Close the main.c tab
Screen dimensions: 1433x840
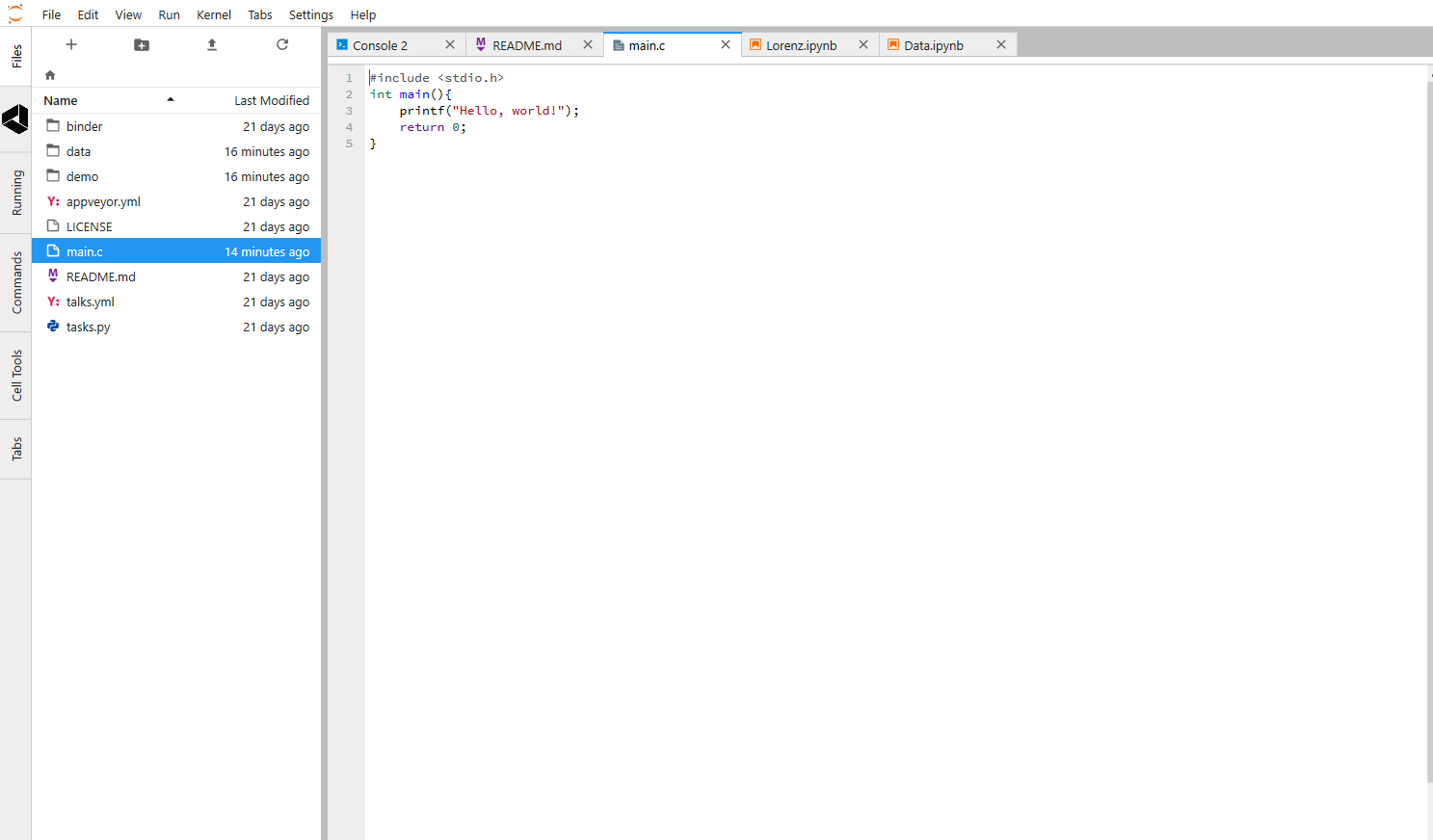tap(726, 44)
